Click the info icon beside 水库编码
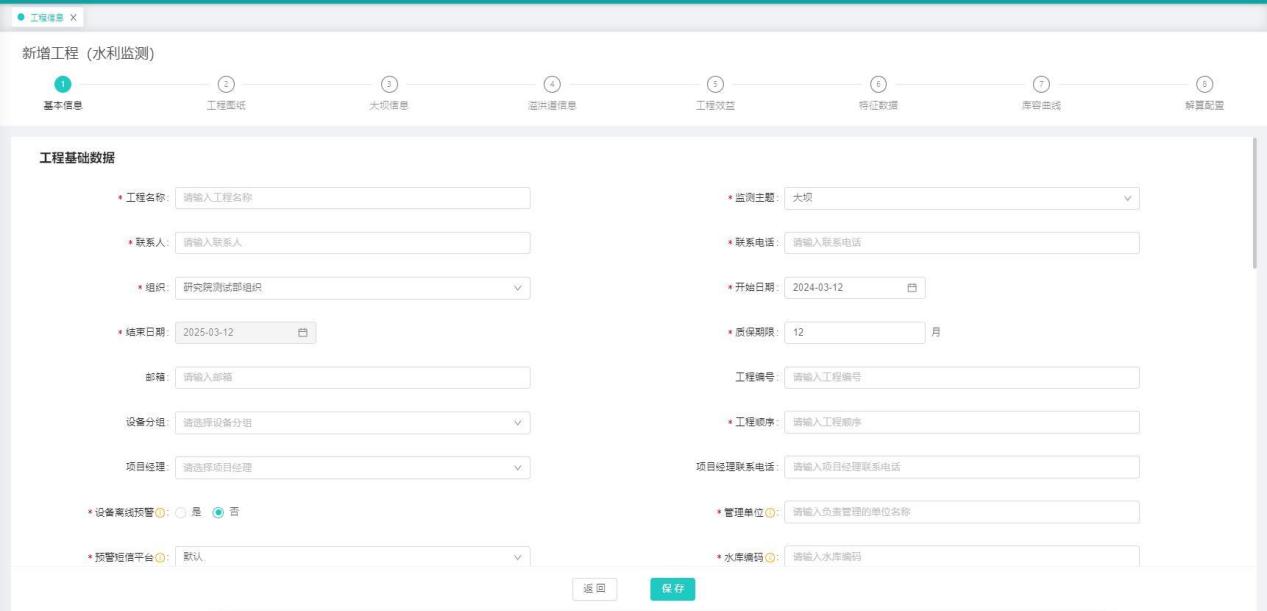 click(770, 558)
